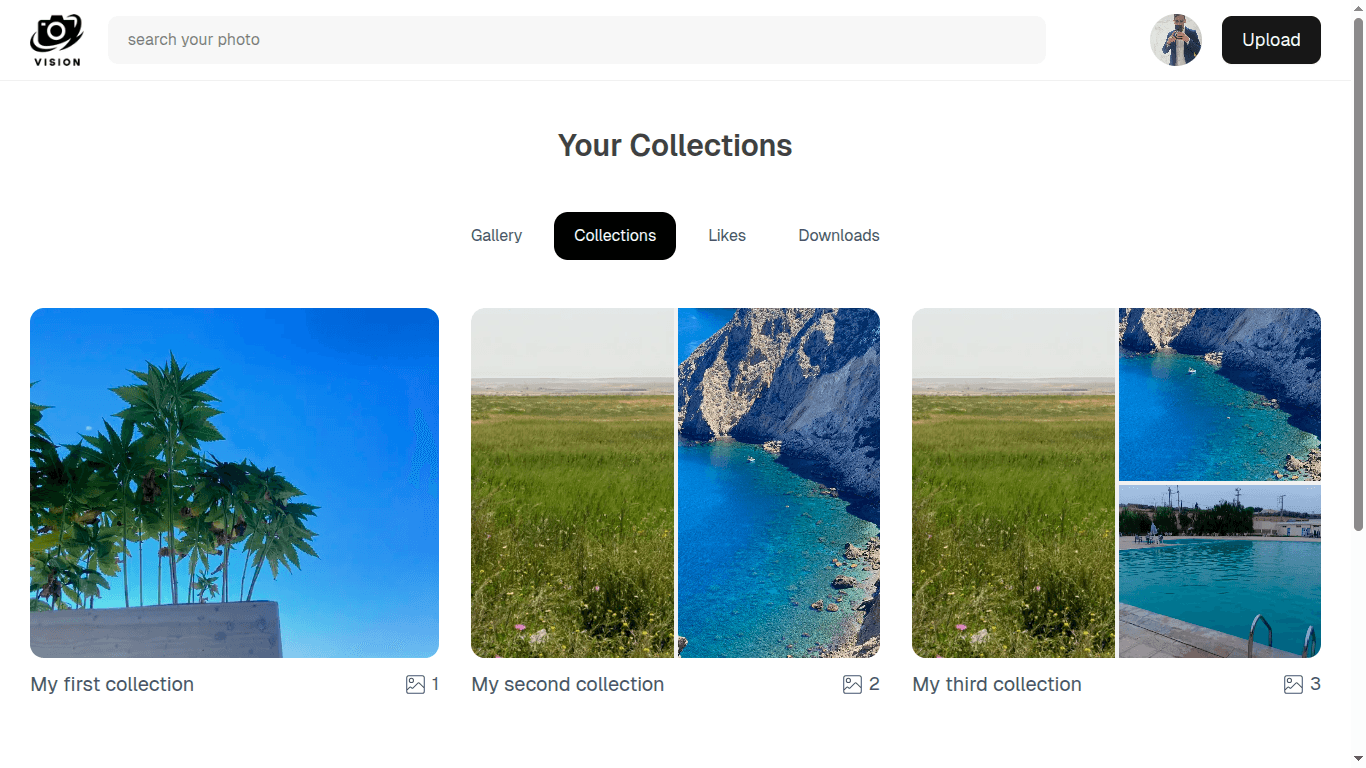The height and width of the screenshot is (768, 1366).
Task: Switch to the Downloads tab
Action: click(x=838, y=236)
